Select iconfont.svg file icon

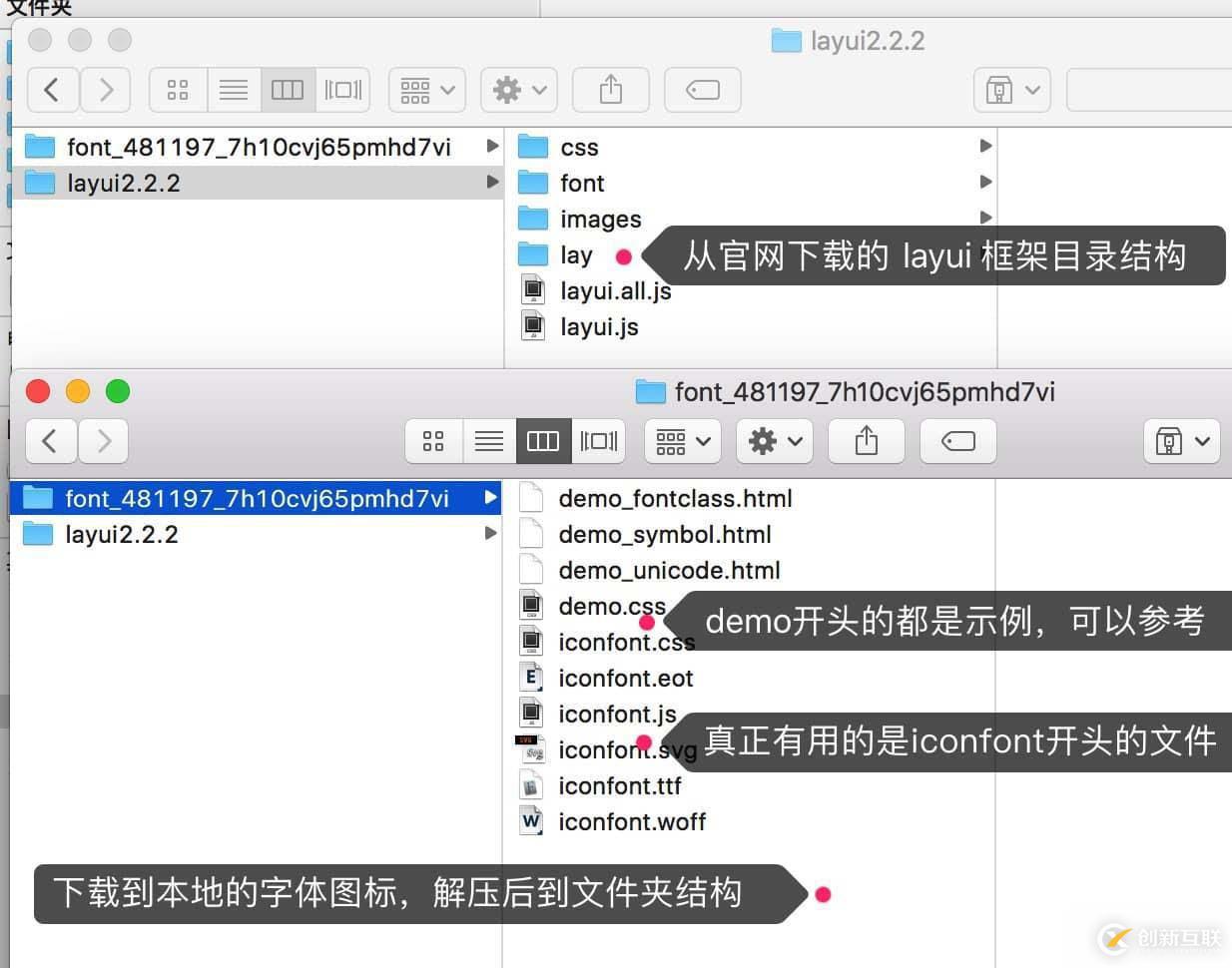coord(530,748)
